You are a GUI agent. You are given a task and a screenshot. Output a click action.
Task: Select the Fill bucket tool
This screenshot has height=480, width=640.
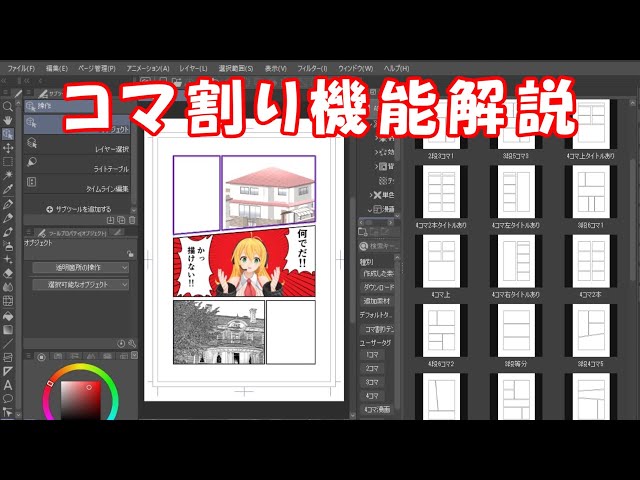(7, 316)
